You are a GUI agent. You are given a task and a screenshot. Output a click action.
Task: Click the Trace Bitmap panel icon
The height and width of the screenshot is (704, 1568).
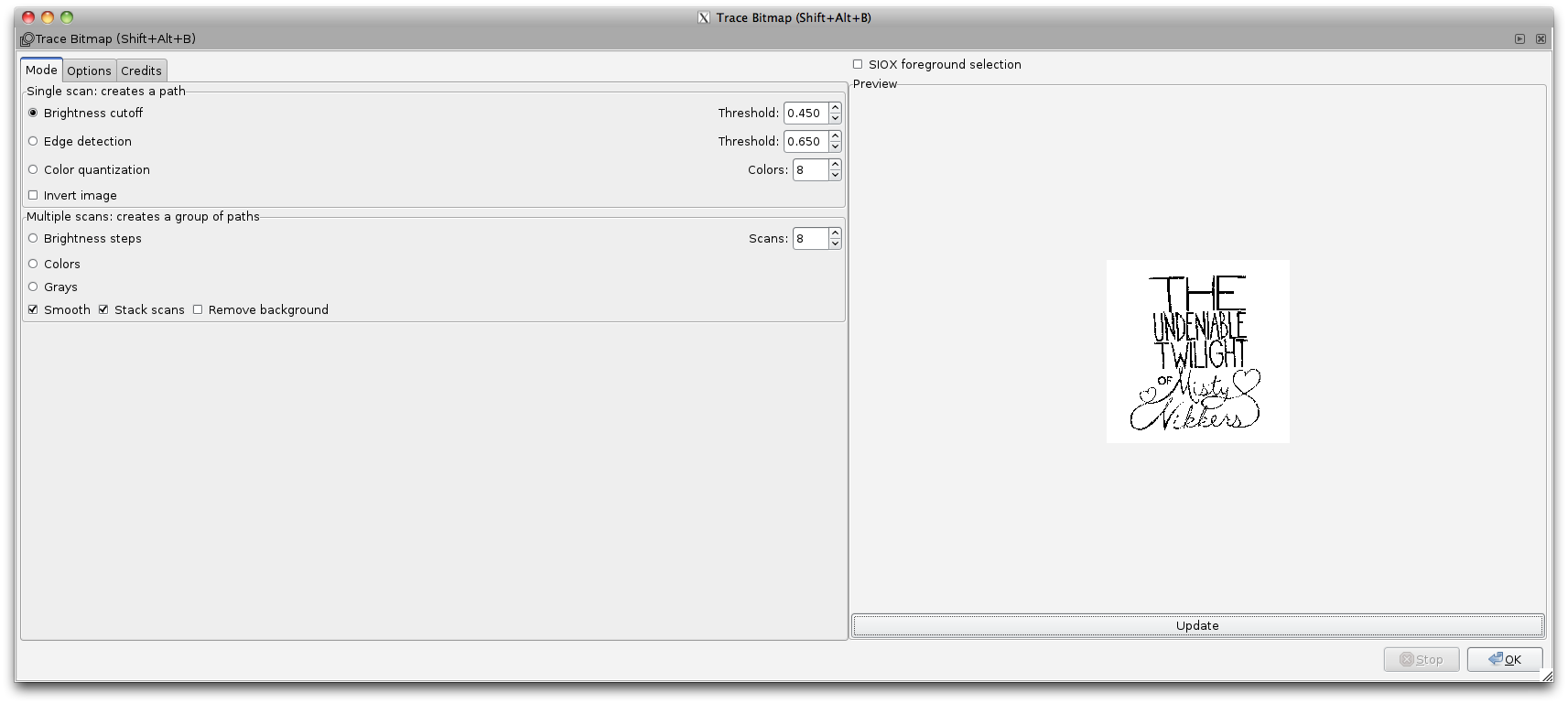pos(27,39)
